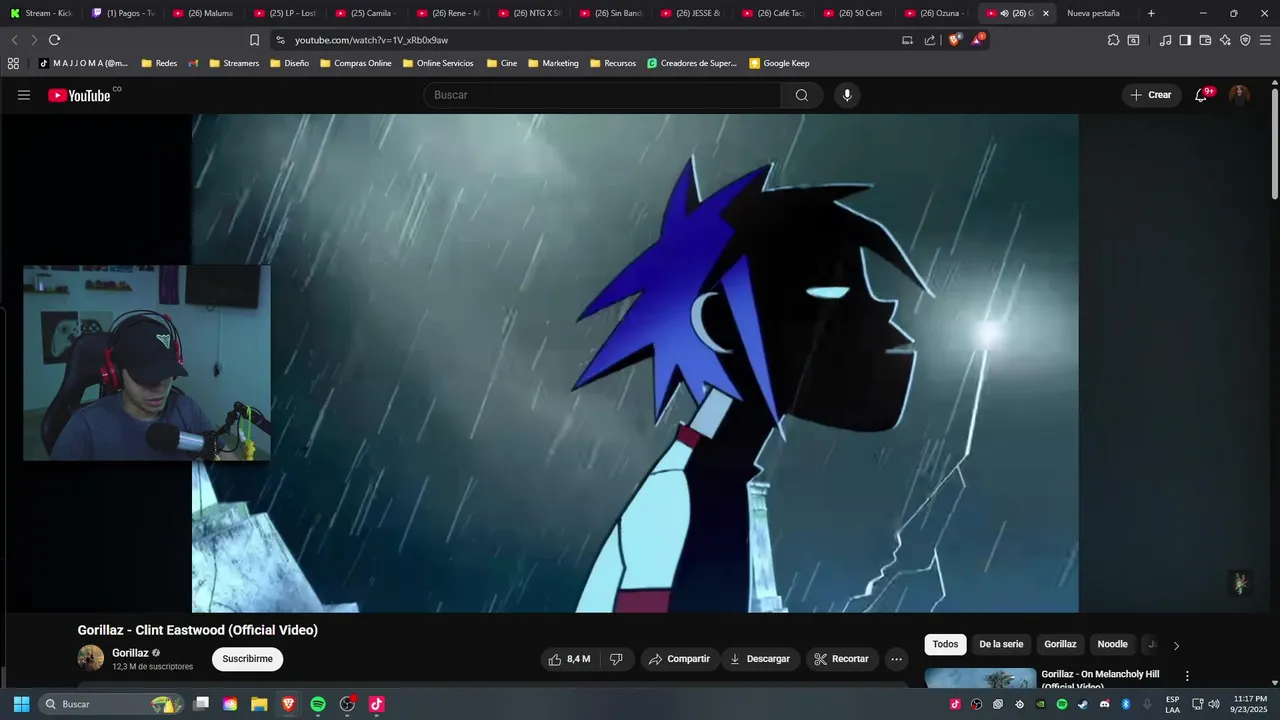
Task: Open the Diseño bookmark folder
Action: [x=290, y=63]
